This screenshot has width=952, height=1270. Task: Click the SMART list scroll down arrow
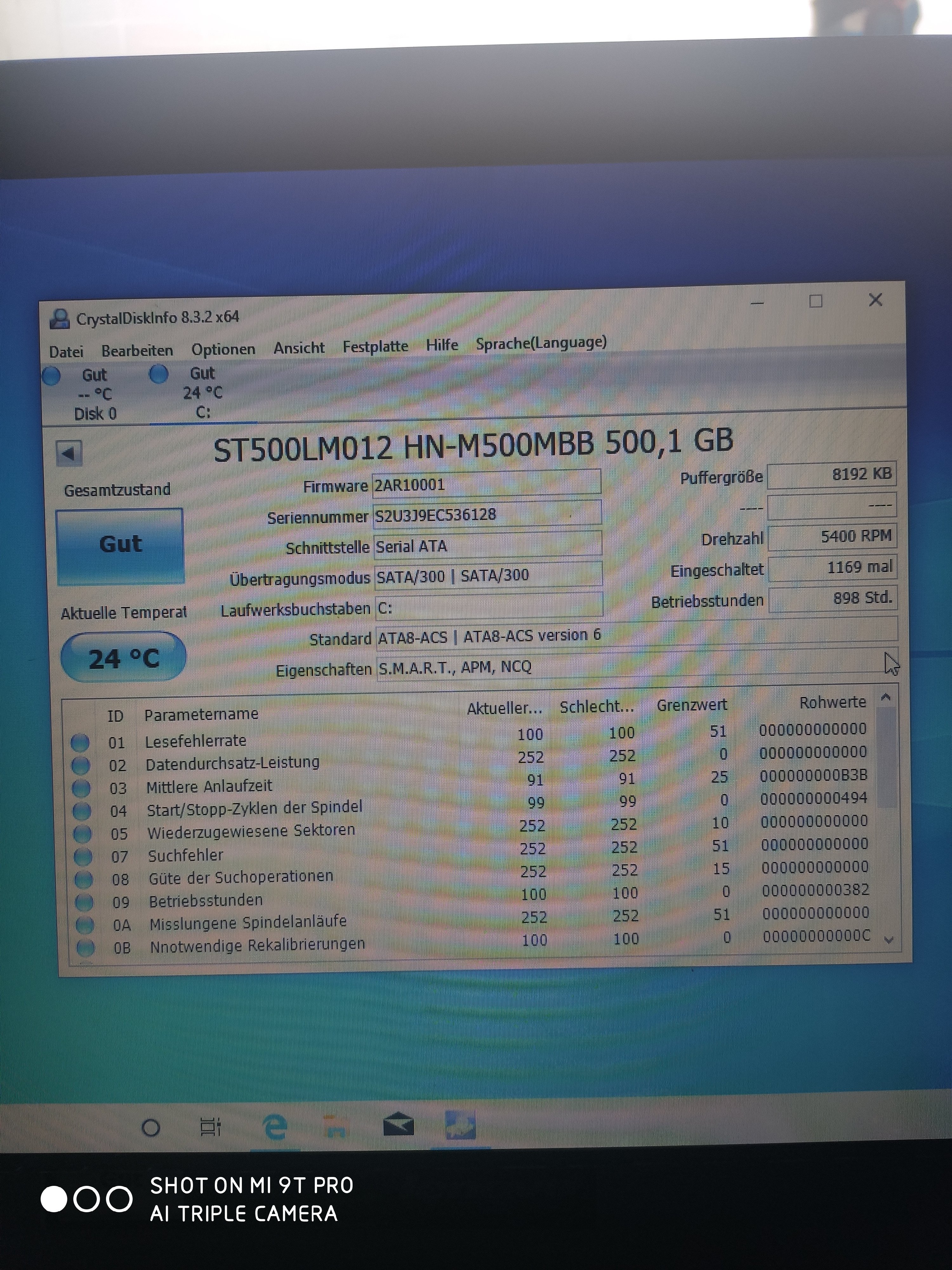[x=889, y=940]
